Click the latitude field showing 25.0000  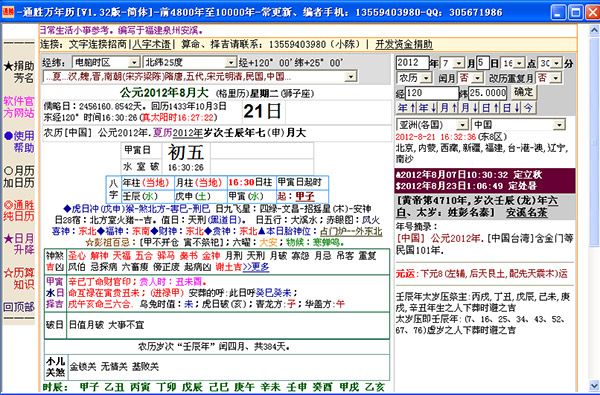(x=488, y=93)
